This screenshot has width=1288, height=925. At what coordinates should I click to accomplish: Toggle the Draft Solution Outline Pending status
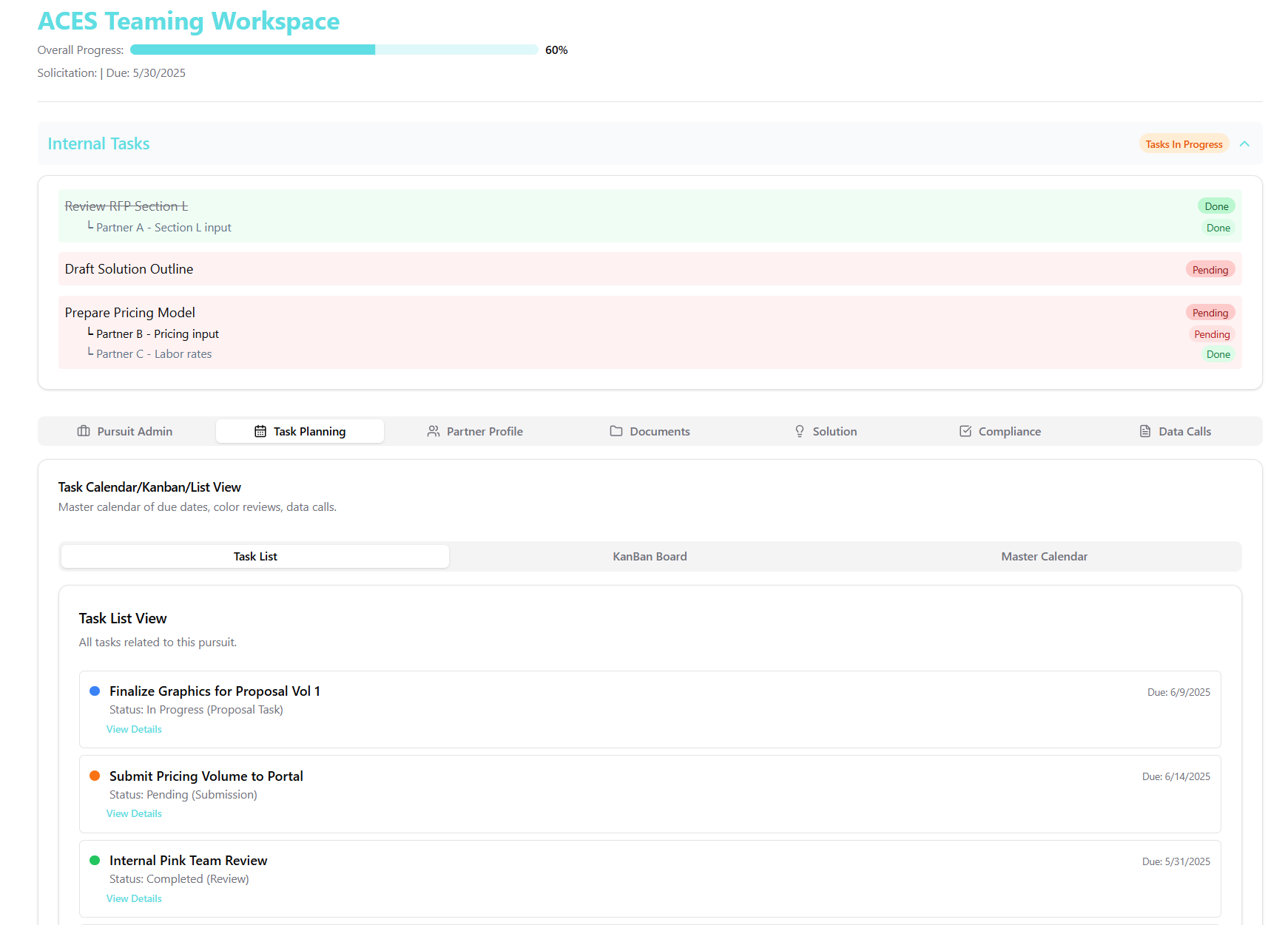tap(1210, 270)
